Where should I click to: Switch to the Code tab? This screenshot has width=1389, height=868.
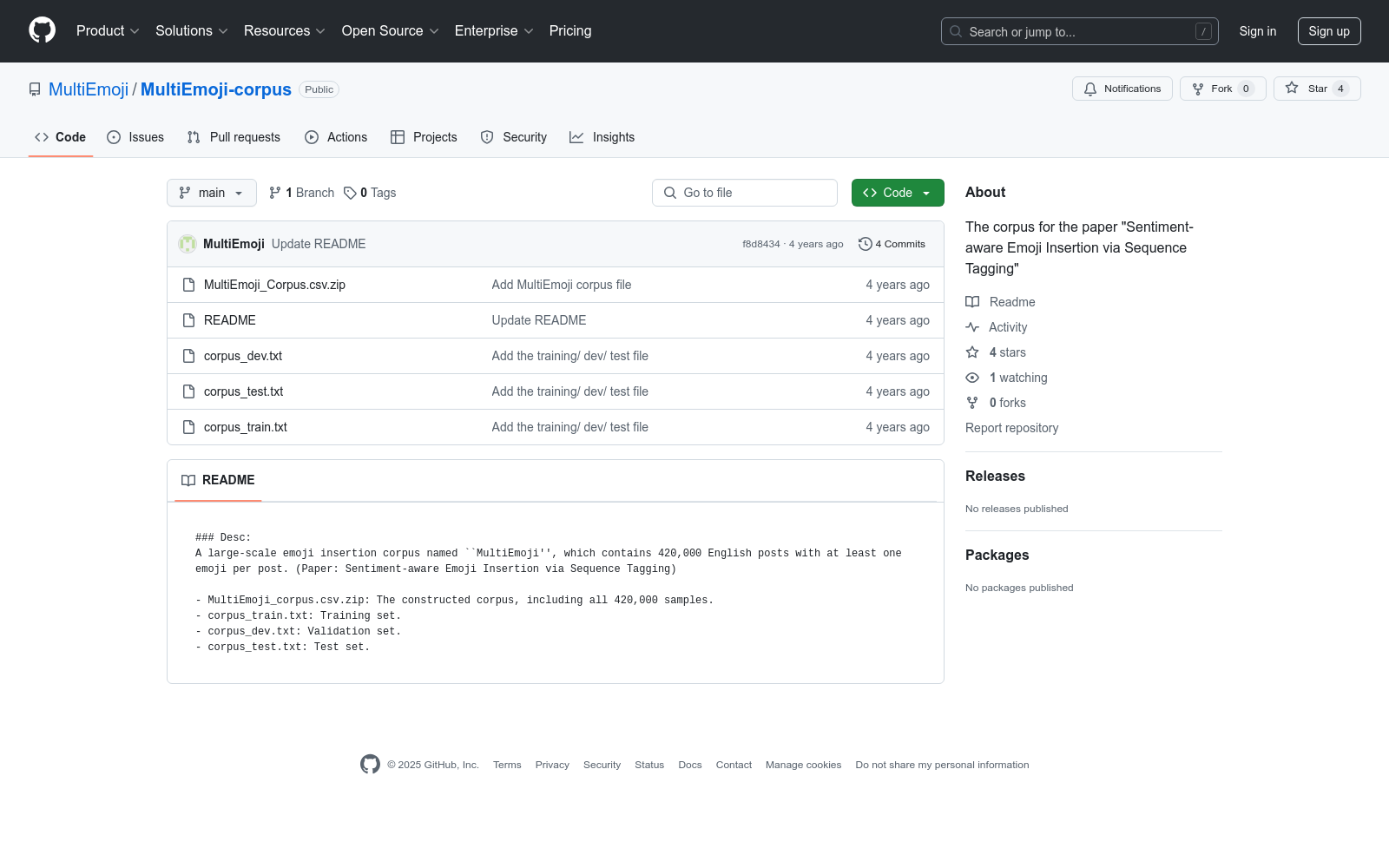61,137
